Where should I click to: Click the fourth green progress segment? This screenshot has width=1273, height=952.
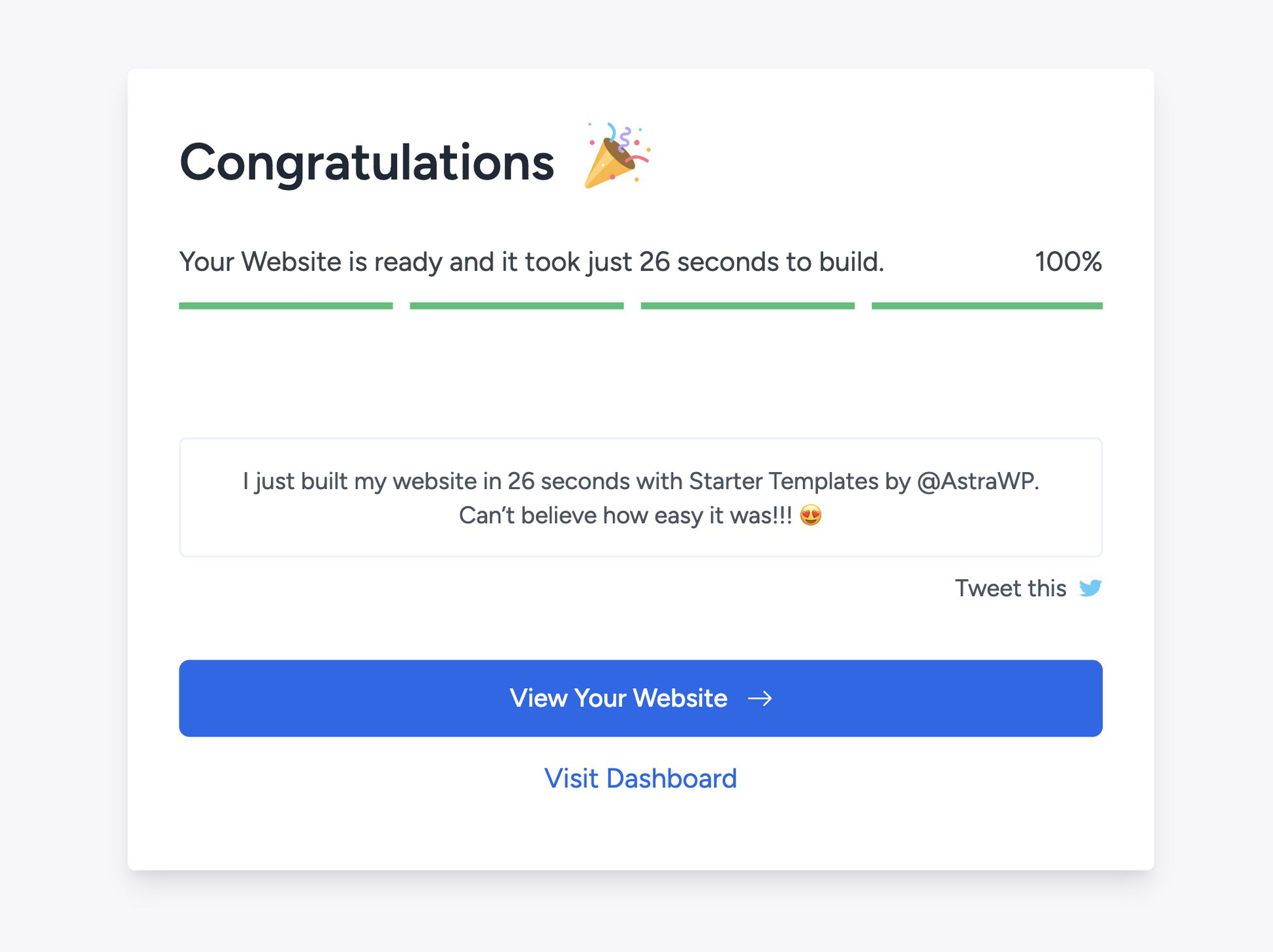[987, 306]
